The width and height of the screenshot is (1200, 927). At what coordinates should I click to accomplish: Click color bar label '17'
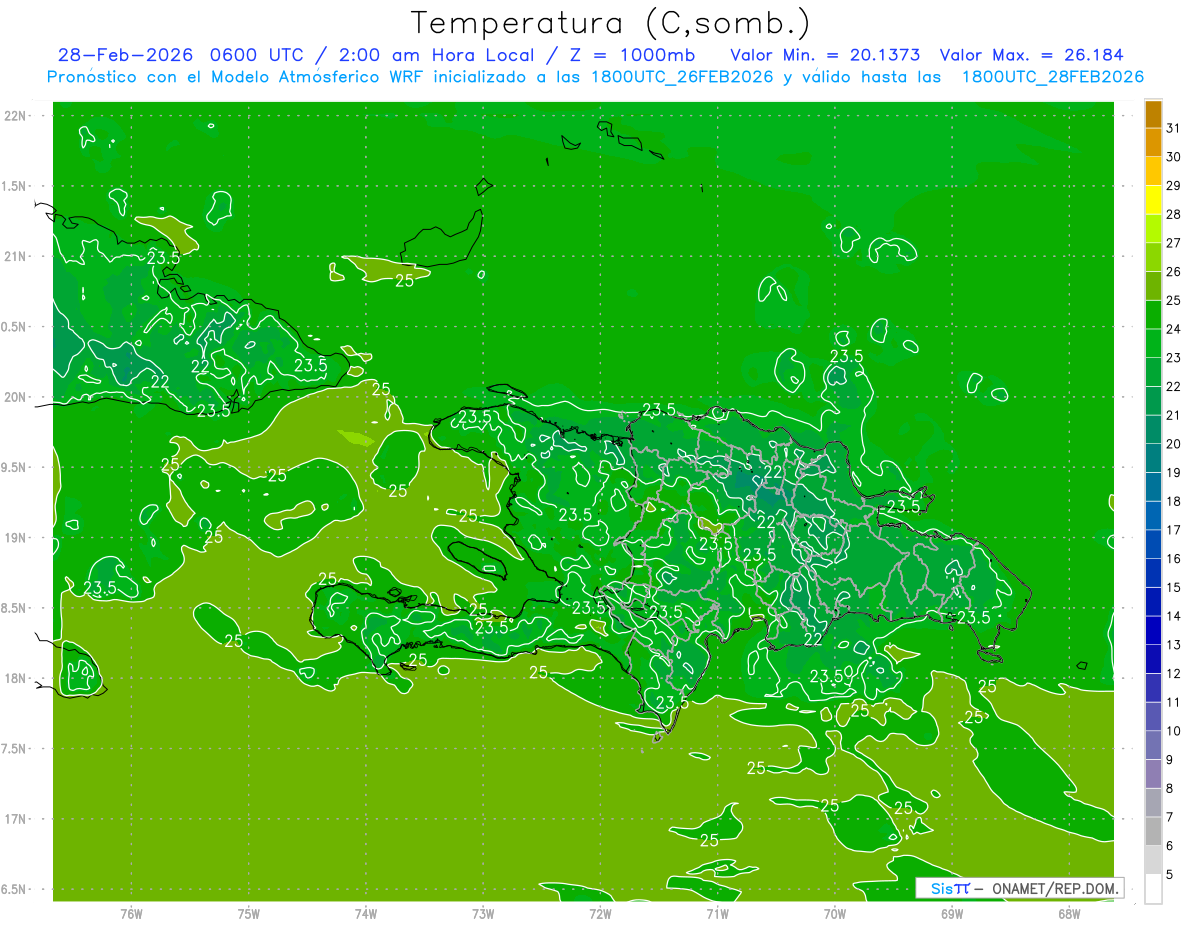tap(1174, 530)
